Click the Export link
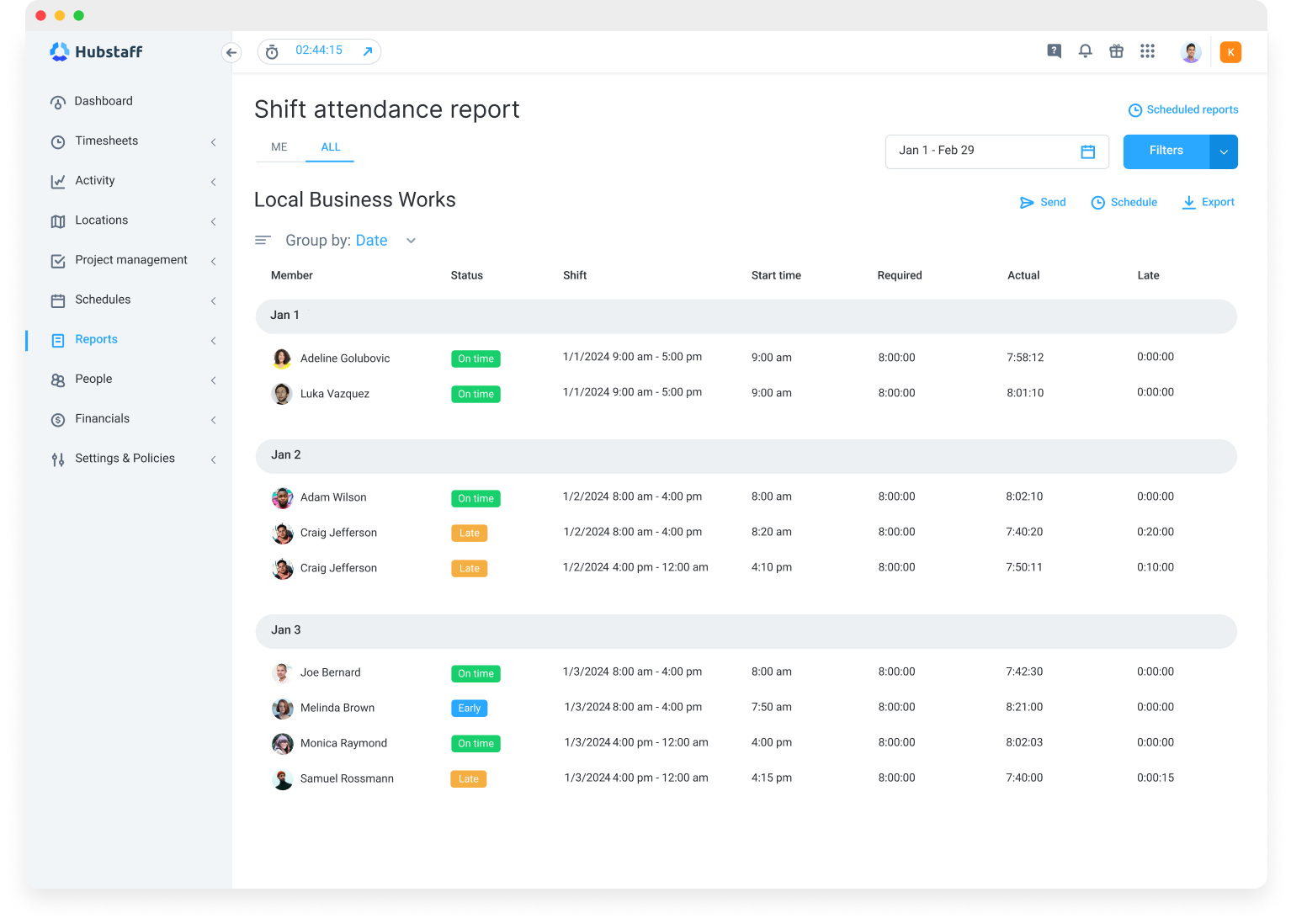This screenshot has height=924, width=1291. 1209,202
